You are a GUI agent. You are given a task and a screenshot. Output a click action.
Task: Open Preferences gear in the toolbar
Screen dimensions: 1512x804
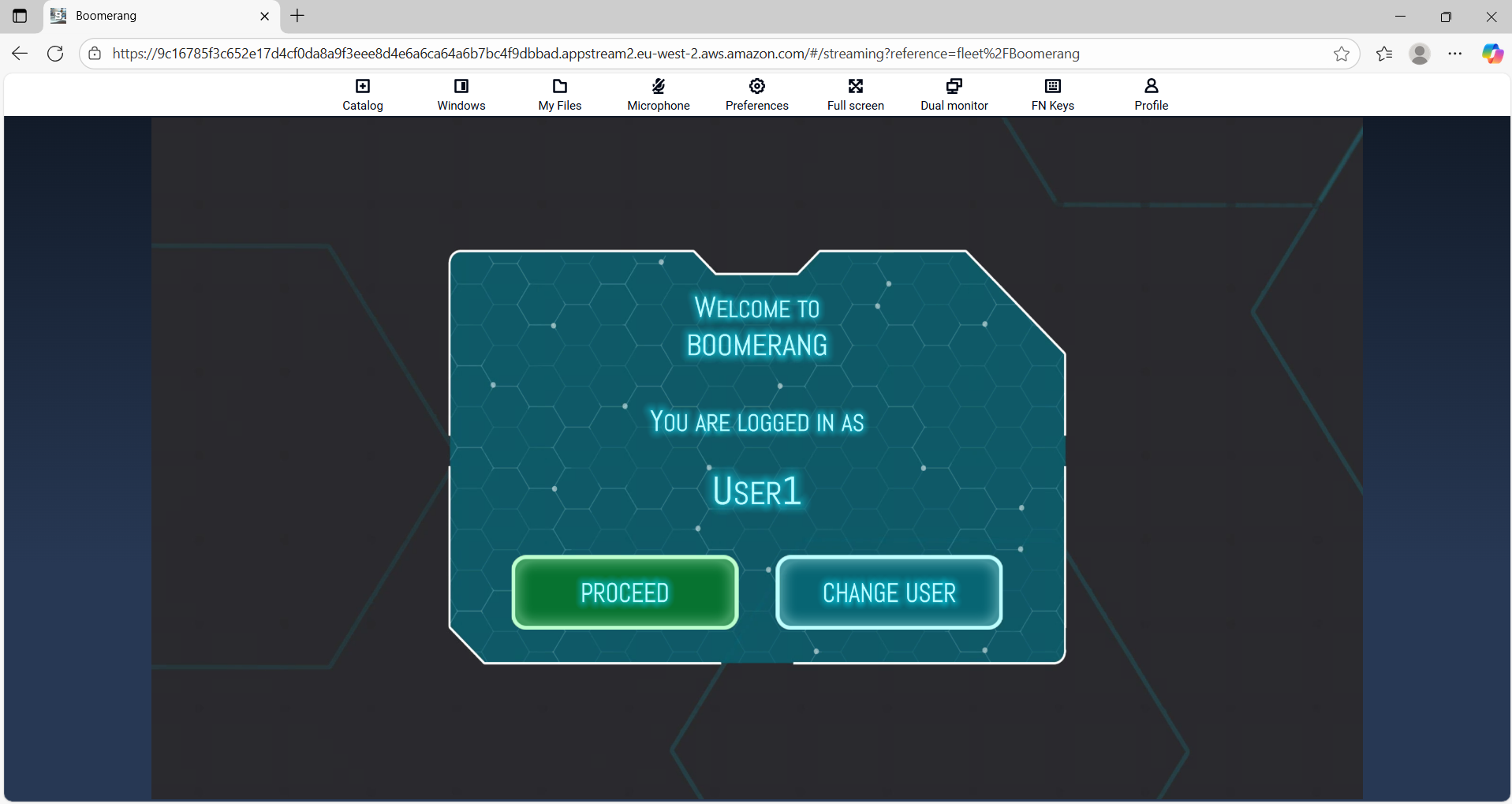[x=757, y=95]
